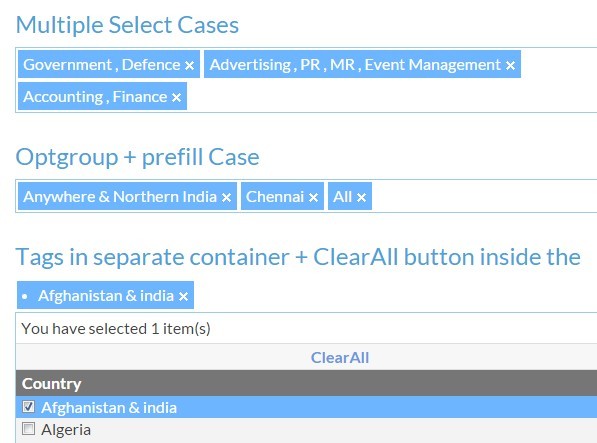Remove the Chennai tag

tap(313, 198)
